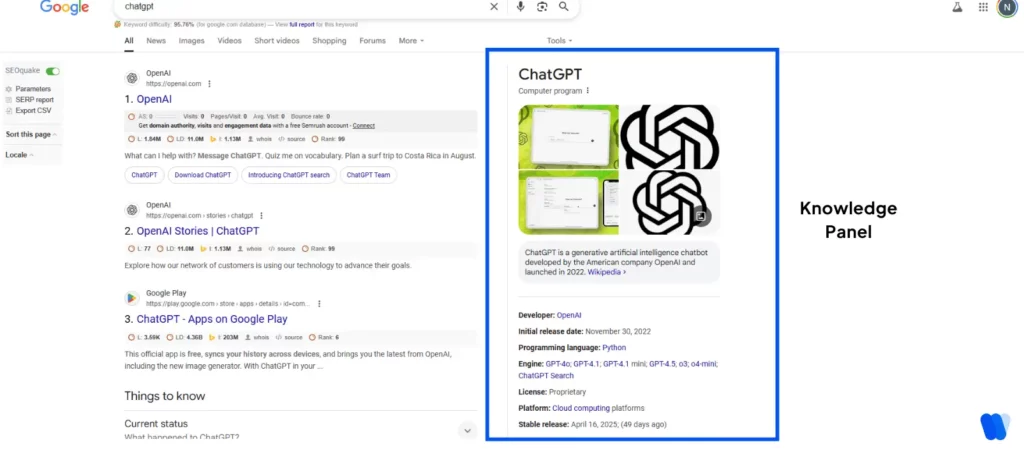Click the SEOquake Parameters gear item

tap(27, 89)
